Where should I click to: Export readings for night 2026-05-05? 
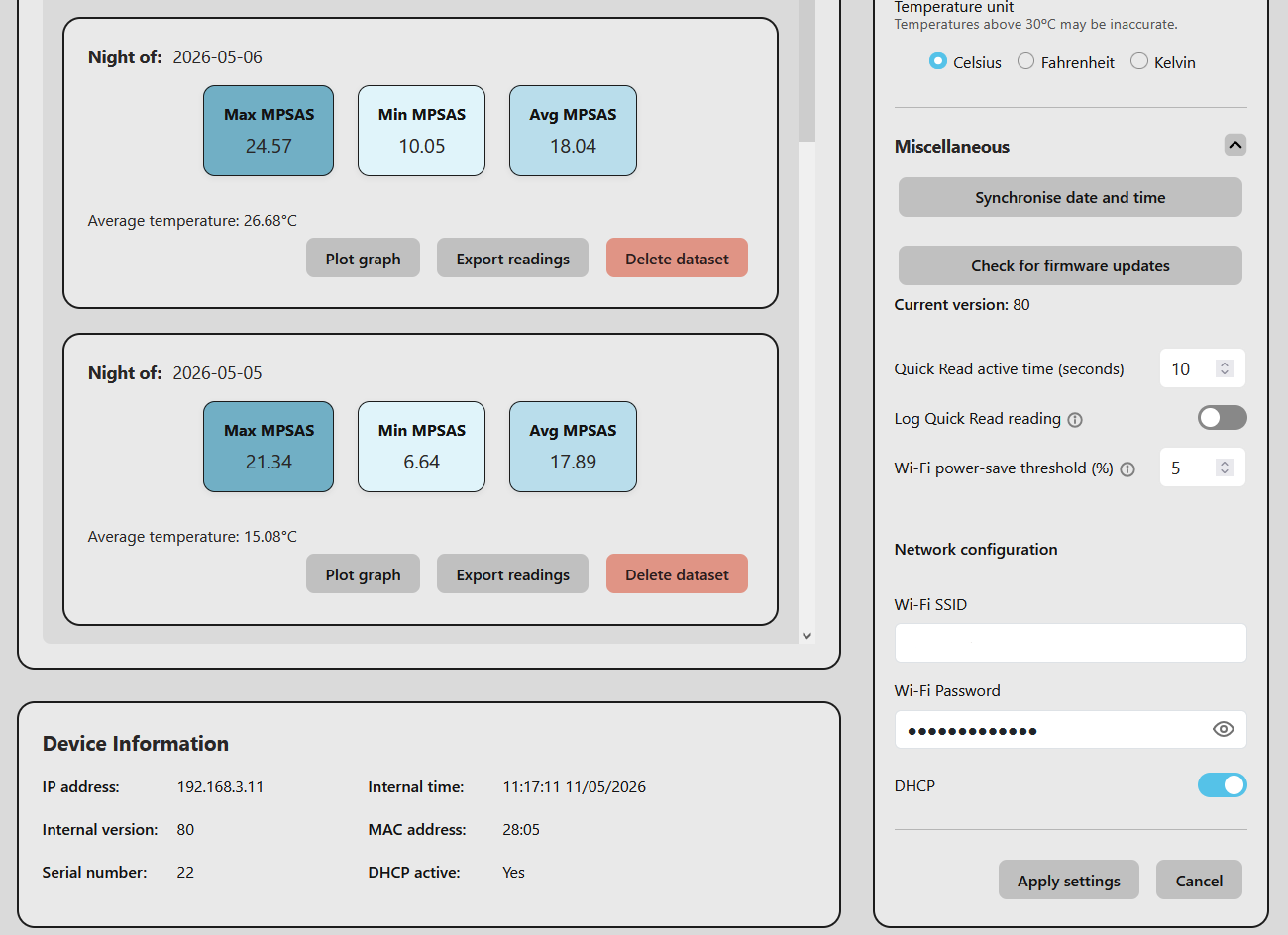[x=512, y=574]
